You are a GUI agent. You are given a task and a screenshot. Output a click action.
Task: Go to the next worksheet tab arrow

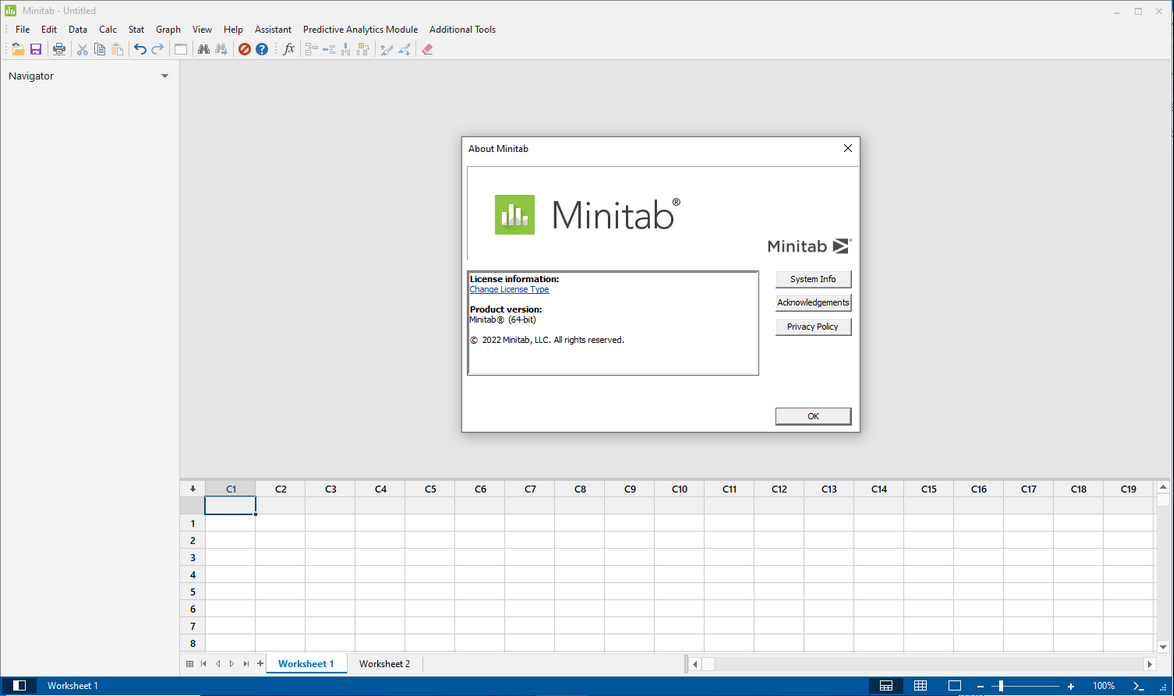pyautogui.click(x=231, y=664)
